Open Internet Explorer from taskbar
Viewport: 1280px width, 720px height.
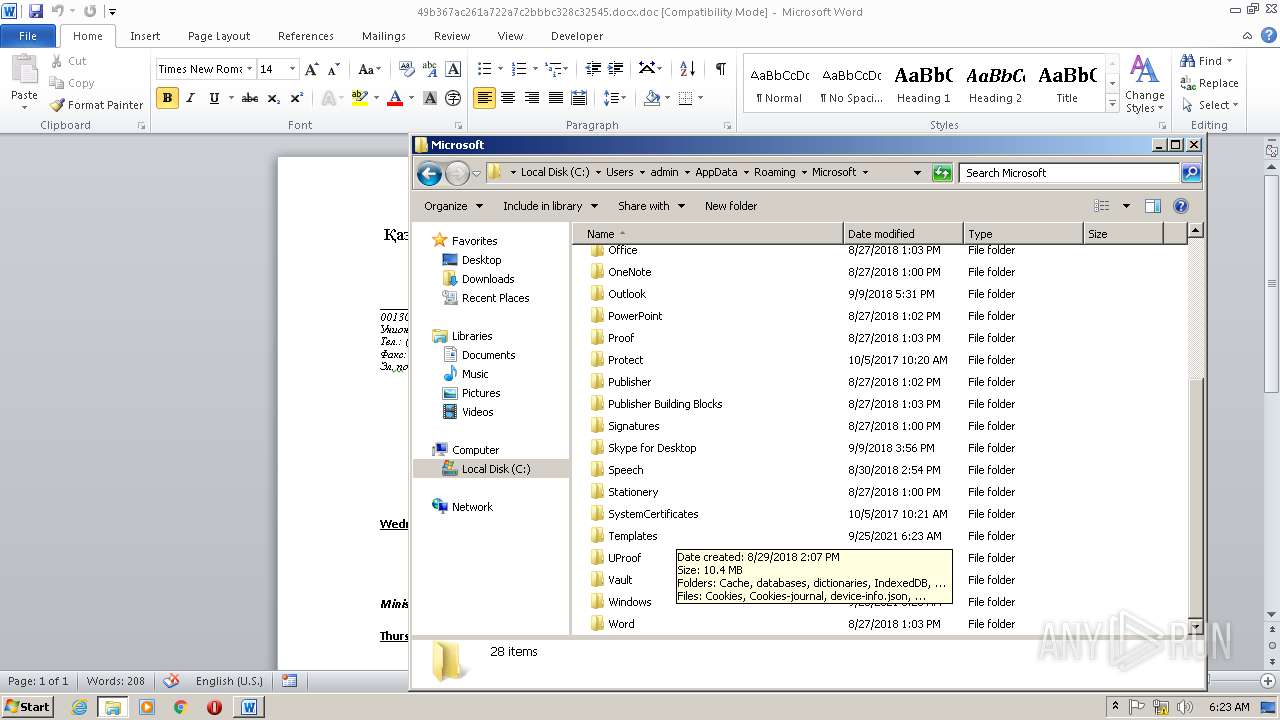79,707
